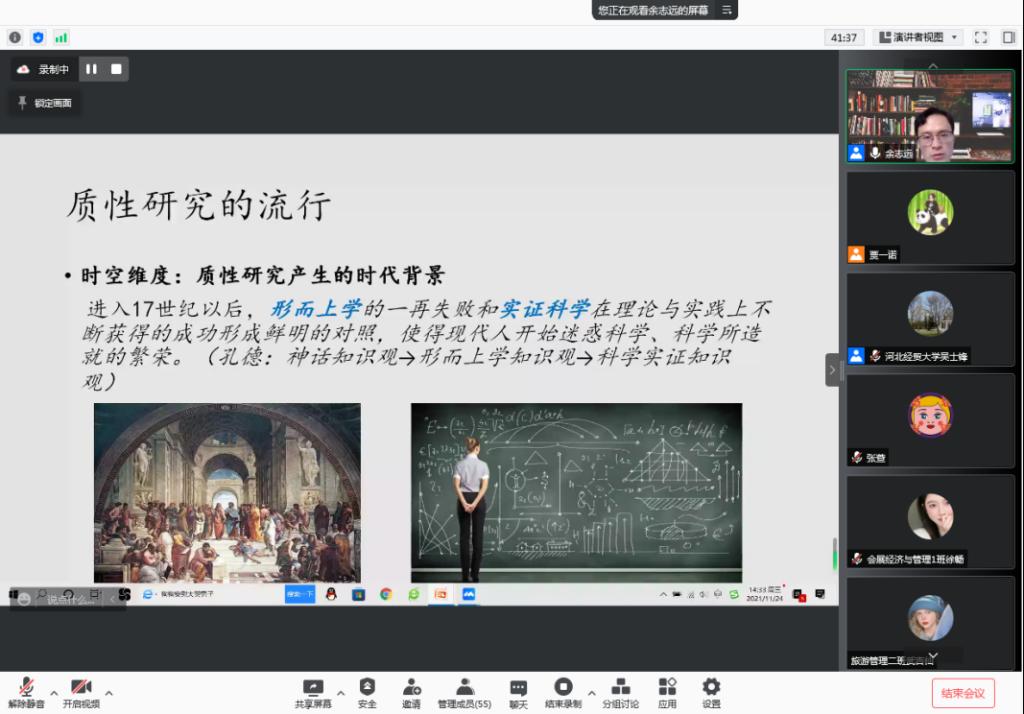
Task: Expand audio options arrow beside 解除静音
Action: point(54,692)
